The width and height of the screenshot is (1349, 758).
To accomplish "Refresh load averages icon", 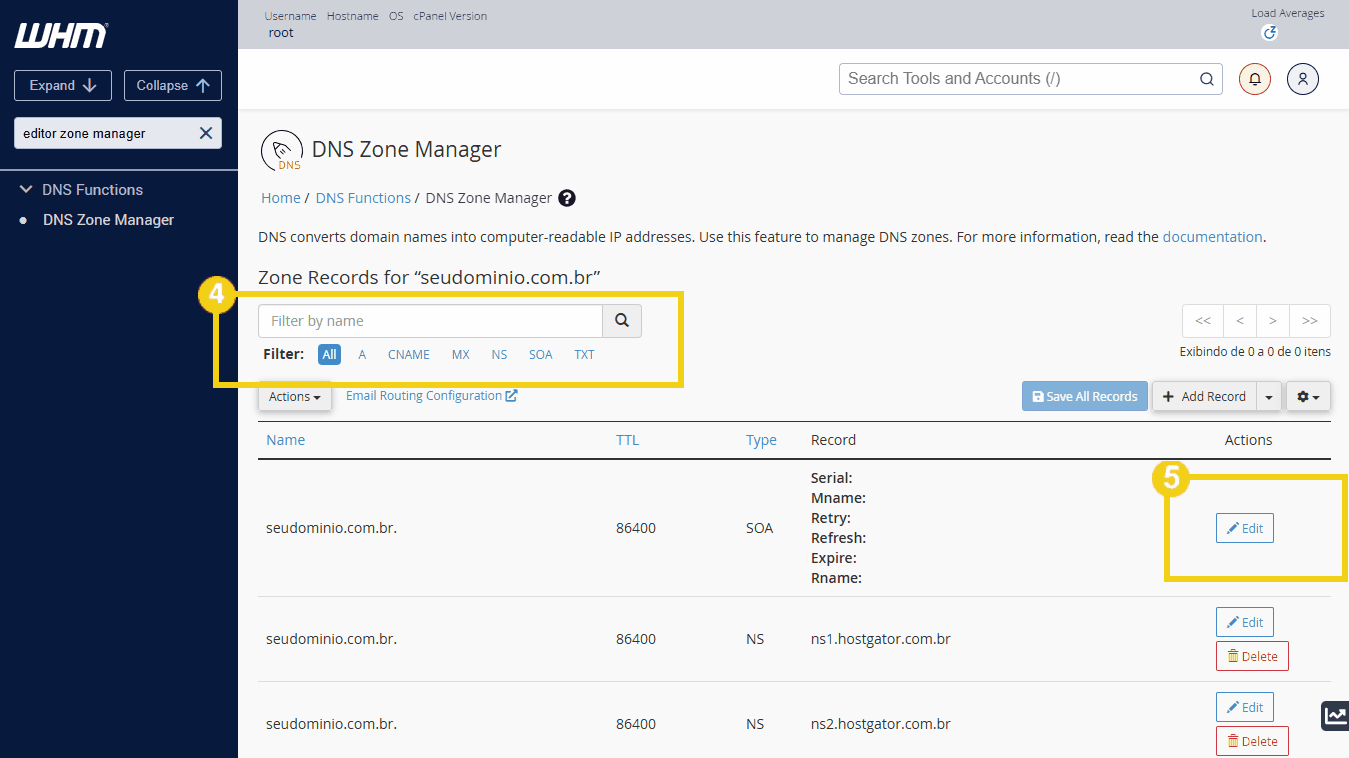I will pos(1269,33).
